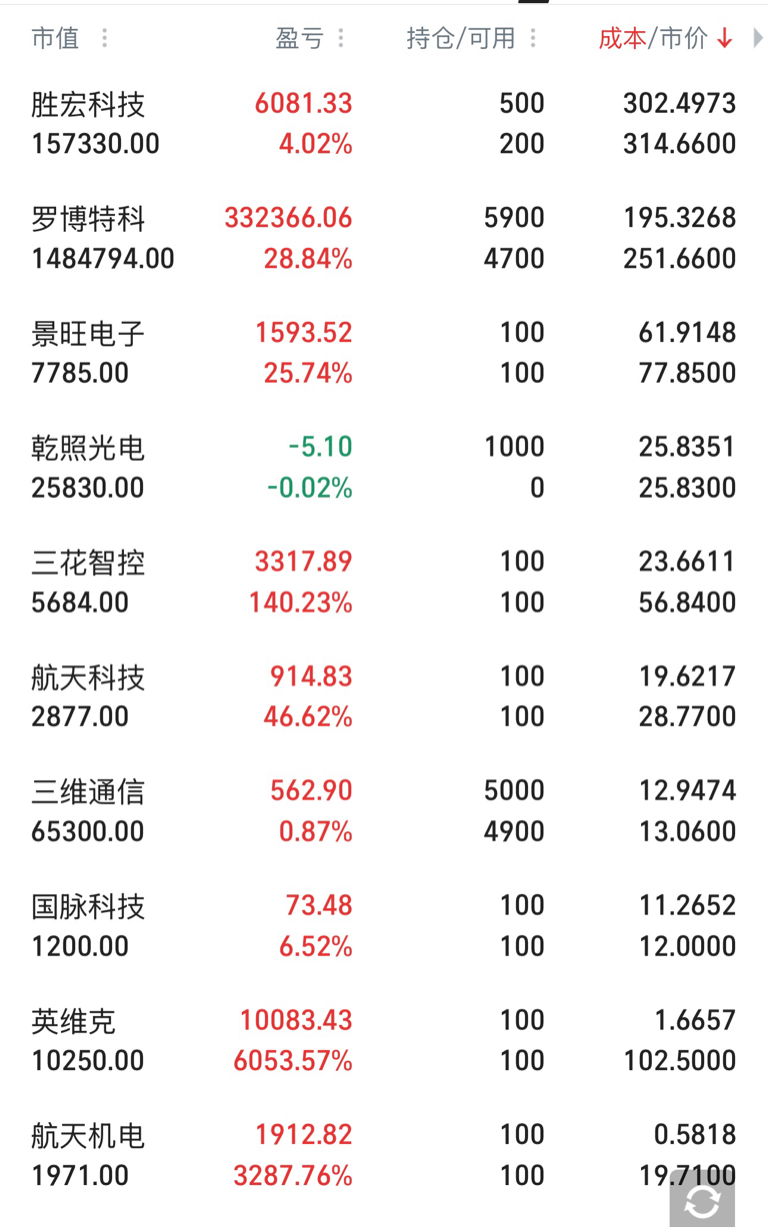
Task: Tap the 三花智控 holding
Action: click(x=88, y=562)
